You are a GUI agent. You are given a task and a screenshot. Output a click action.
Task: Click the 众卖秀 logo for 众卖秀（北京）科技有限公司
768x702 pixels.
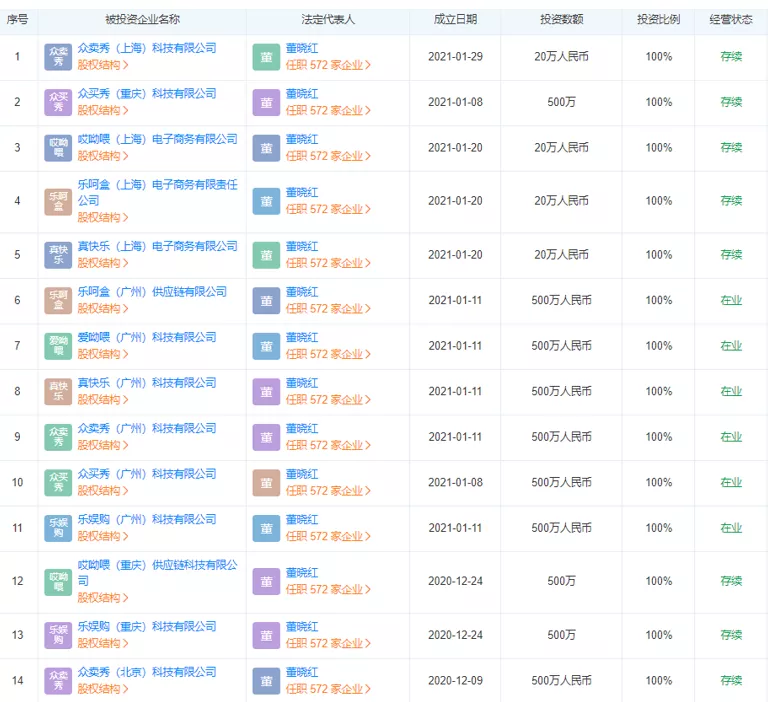[x=59, y=680]
